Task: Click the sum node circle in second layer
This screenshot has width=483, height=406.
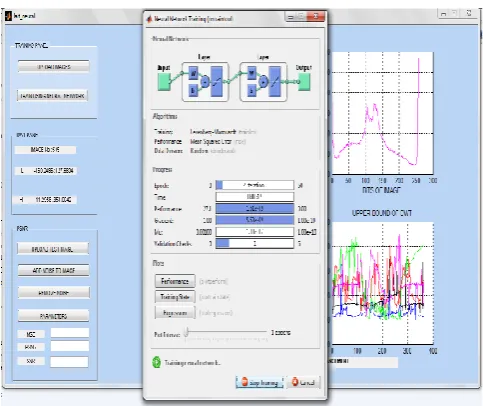Action: point(263,81)
